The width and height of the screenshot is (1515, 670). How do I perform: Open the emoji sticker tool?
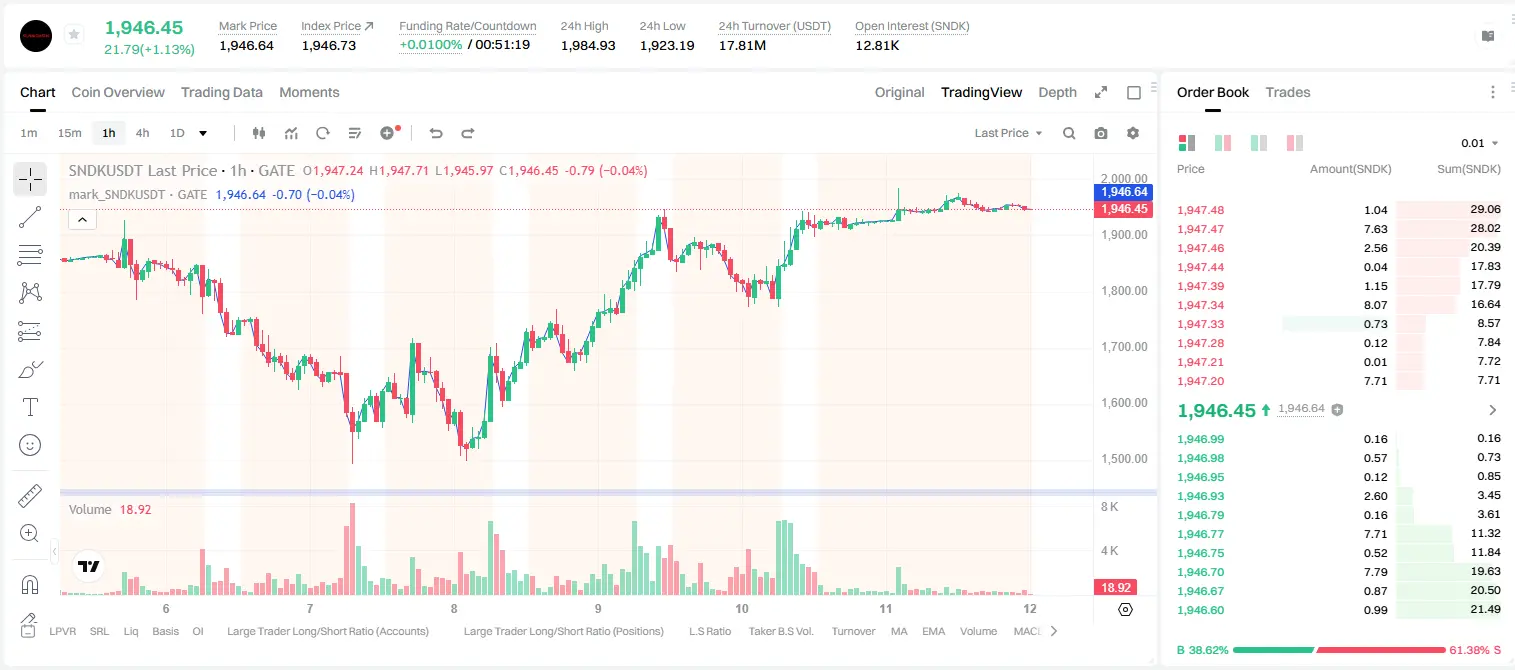(x=30, y=445)
